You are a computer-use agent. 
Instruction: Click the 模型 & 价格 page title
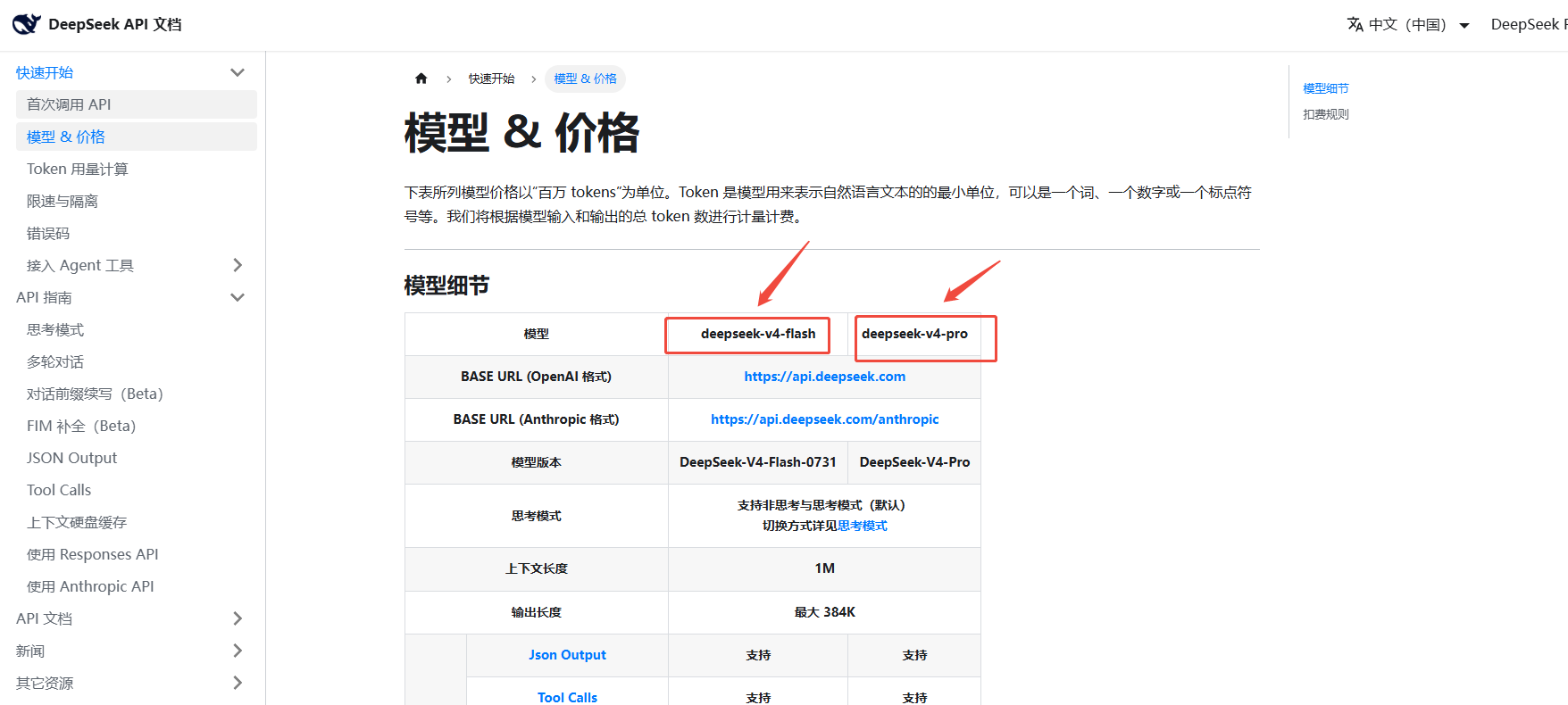[522, 133]
